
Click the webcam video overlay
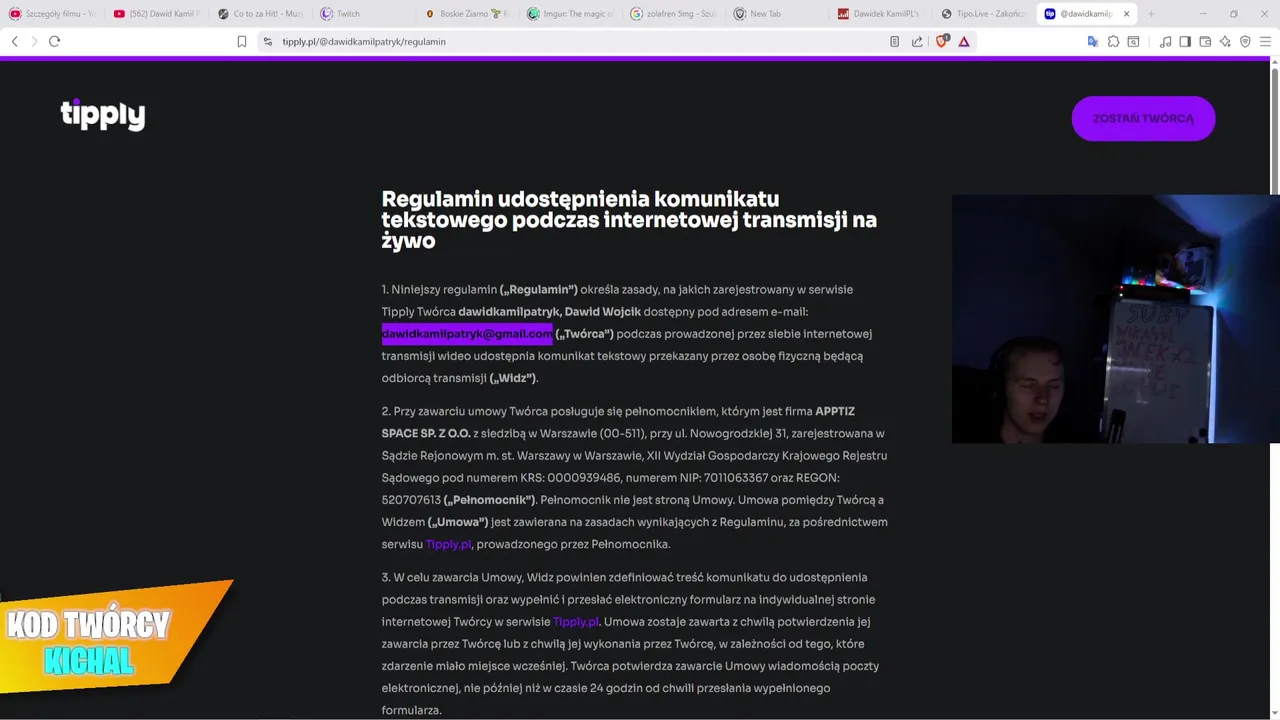click(x=1115, y=318)
